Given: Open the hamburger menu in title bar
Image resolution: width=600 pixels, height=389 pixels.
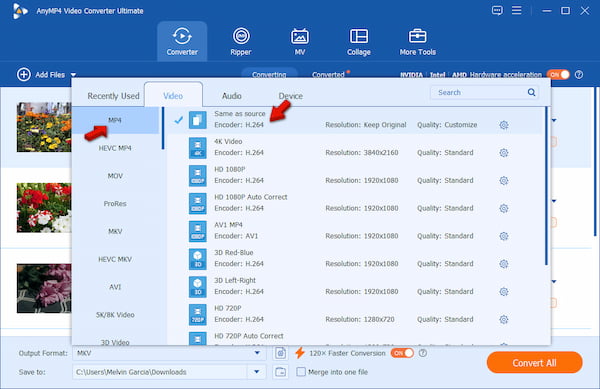Looking at the screenshot, I should coord(517,10).
